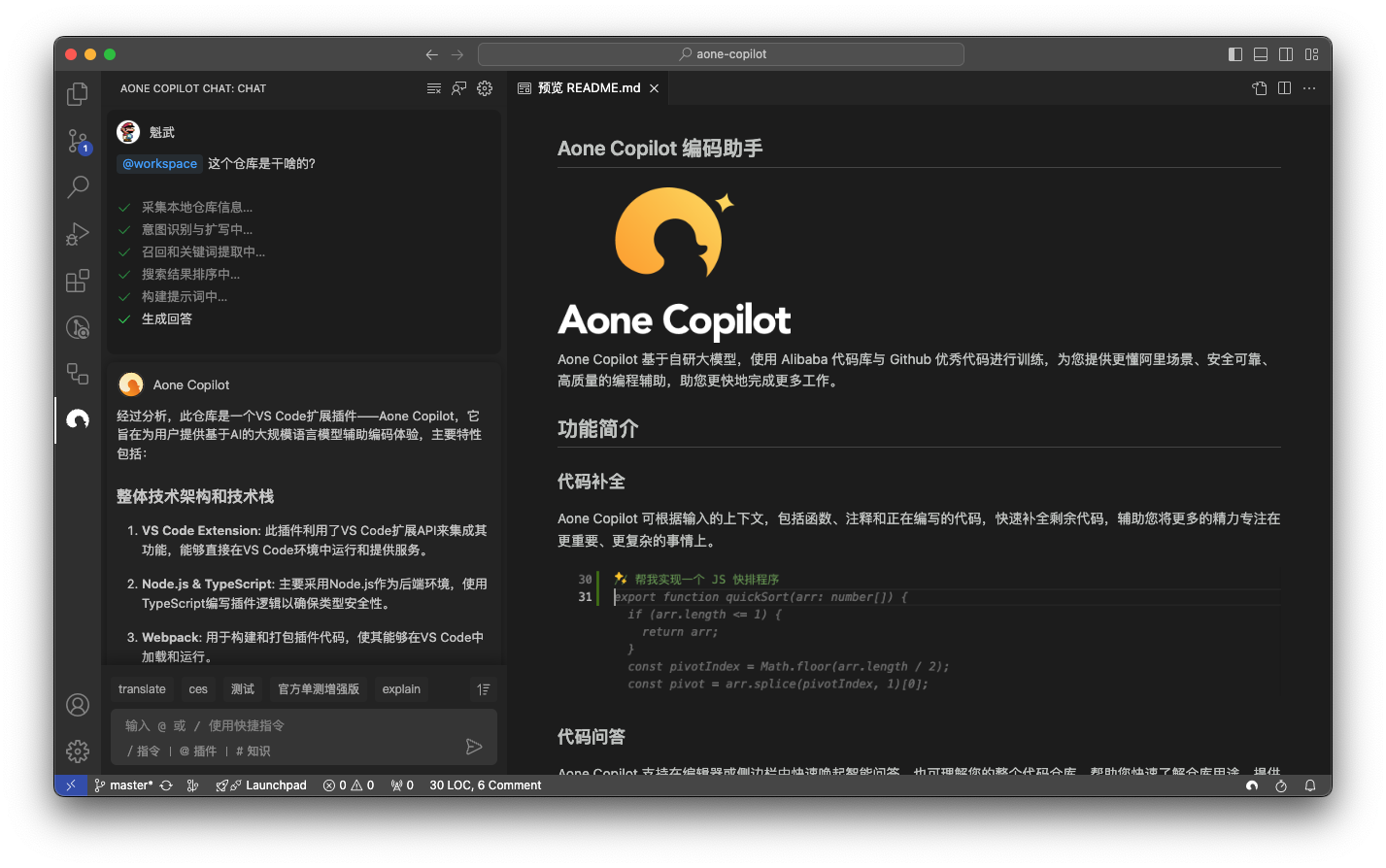Image resolution: width=1386 pixels, height=868 pixels.
Task: Click the git graph icon in status bar
Action: pos(192,785)
